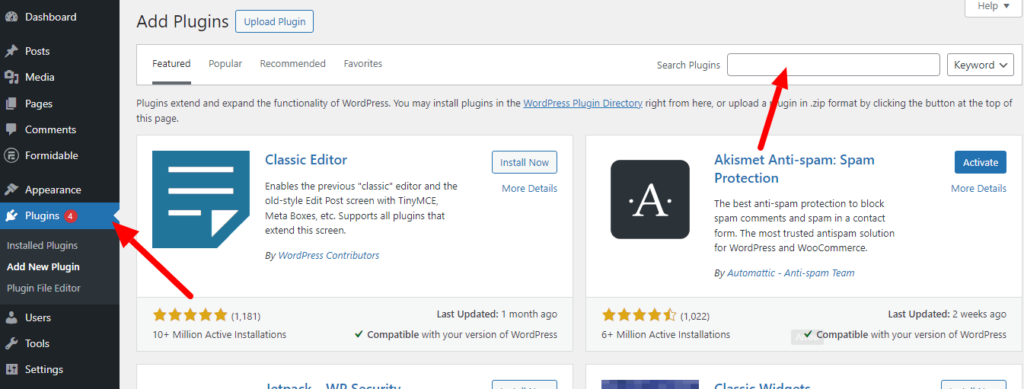Click the Classic Editor five-star rating
The width and height of the screenshot is (1024, 389).
(190, 316)
